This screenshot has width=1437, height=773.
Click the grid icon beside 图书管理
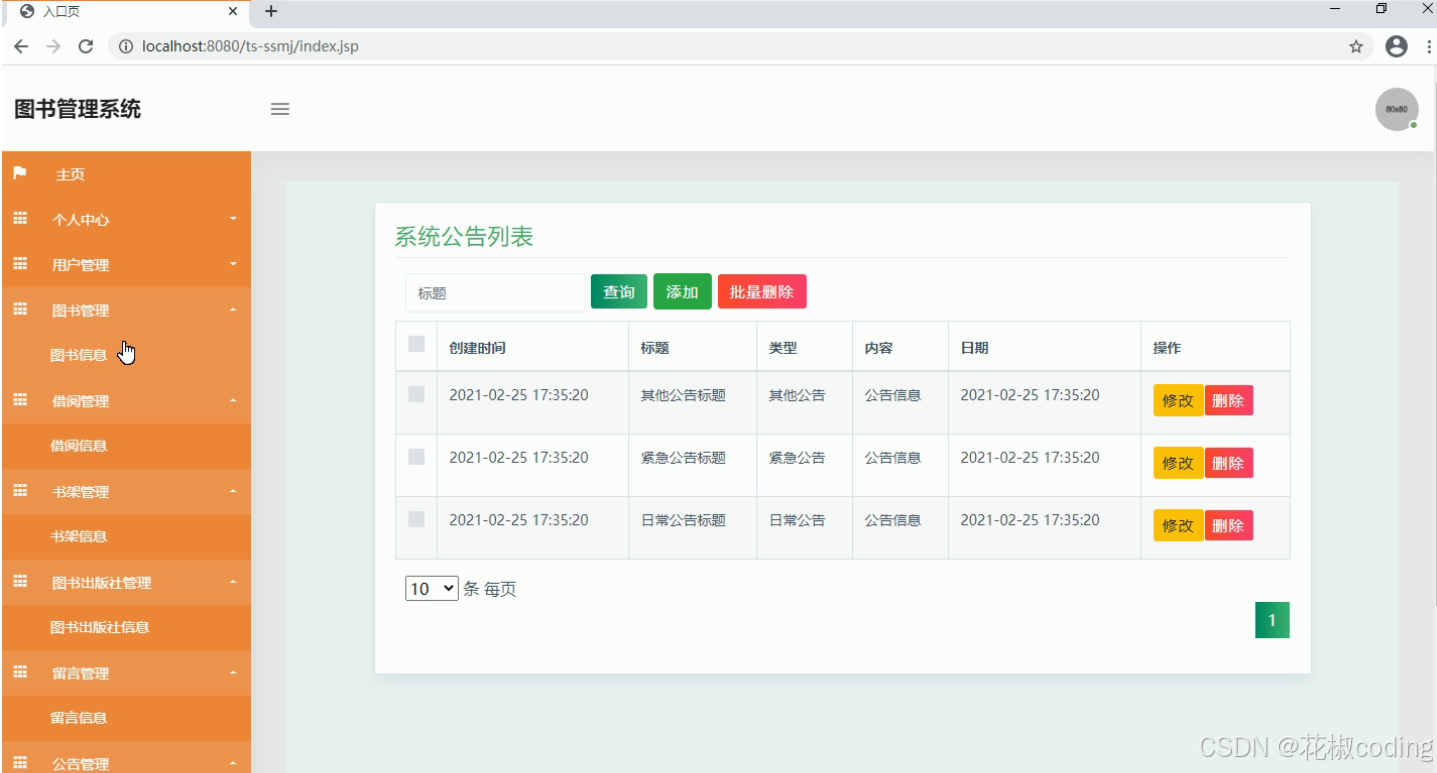pos(19,310)
